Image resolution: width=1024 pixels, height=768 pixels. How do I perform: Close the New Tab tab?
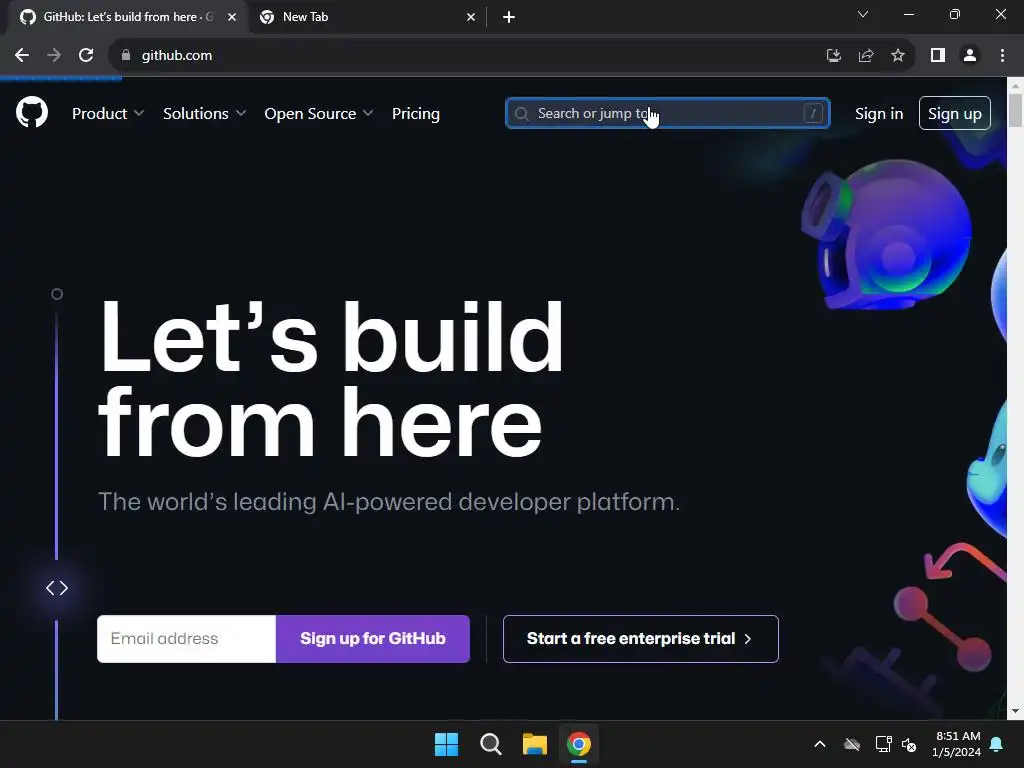click(x=471, y=17)
